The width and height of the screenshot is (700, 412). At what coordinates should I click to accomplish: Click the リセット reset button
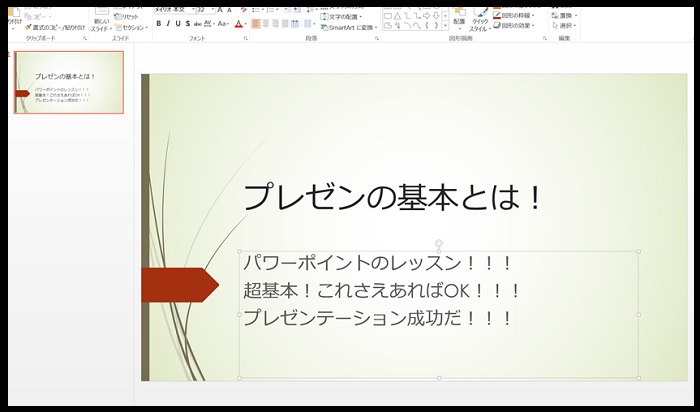pos(127,17)
